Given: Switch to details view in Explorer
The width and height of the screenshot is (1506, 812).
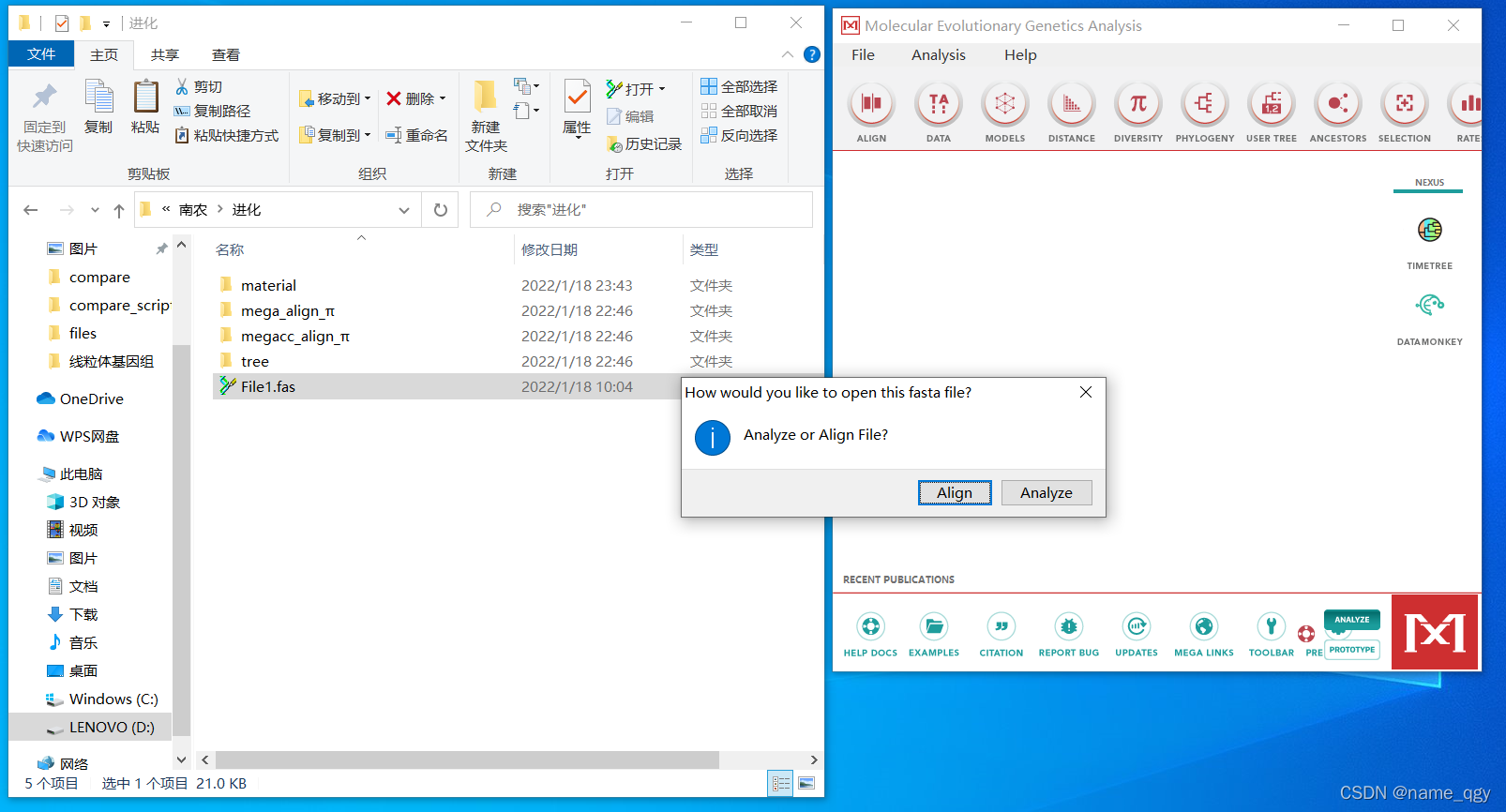Looking at the screenshot, I should pos(780,783).
